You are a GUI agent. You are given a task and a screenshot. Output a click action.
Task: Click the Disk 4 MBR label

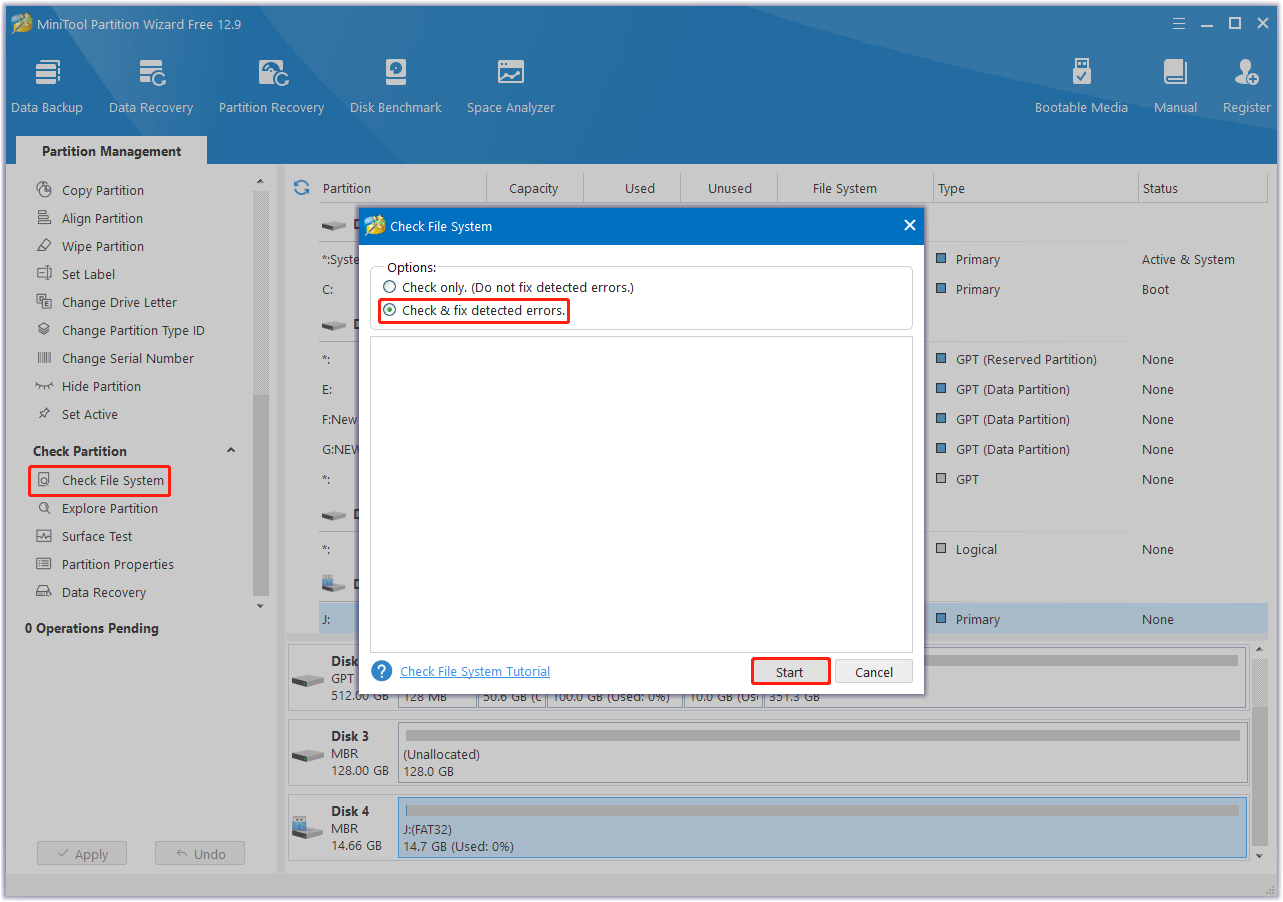pyautogui.click(x=347, y=829)
